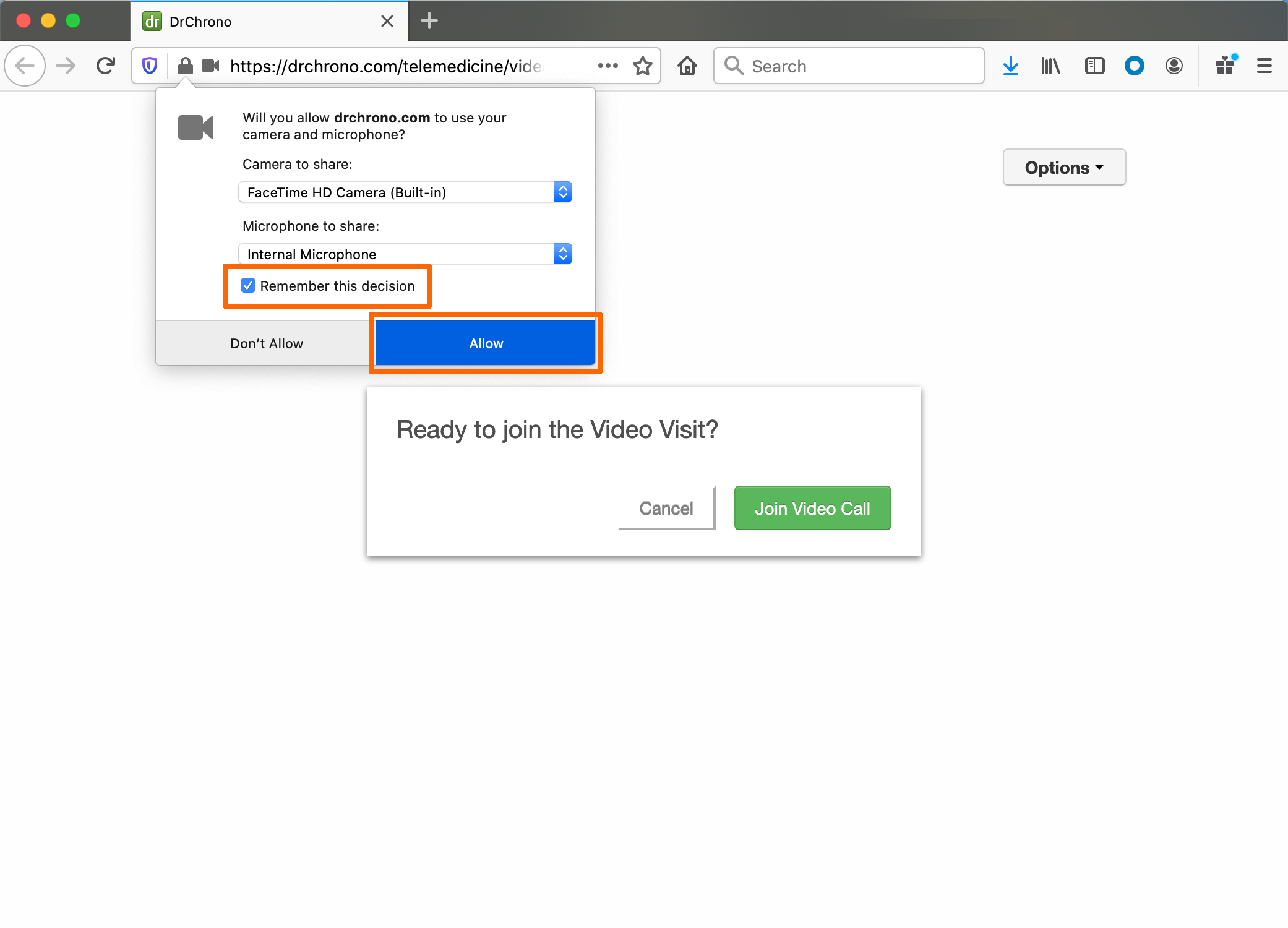Show downloads panel
This screenshot has height=928, width=1288.
(1011, 66)
